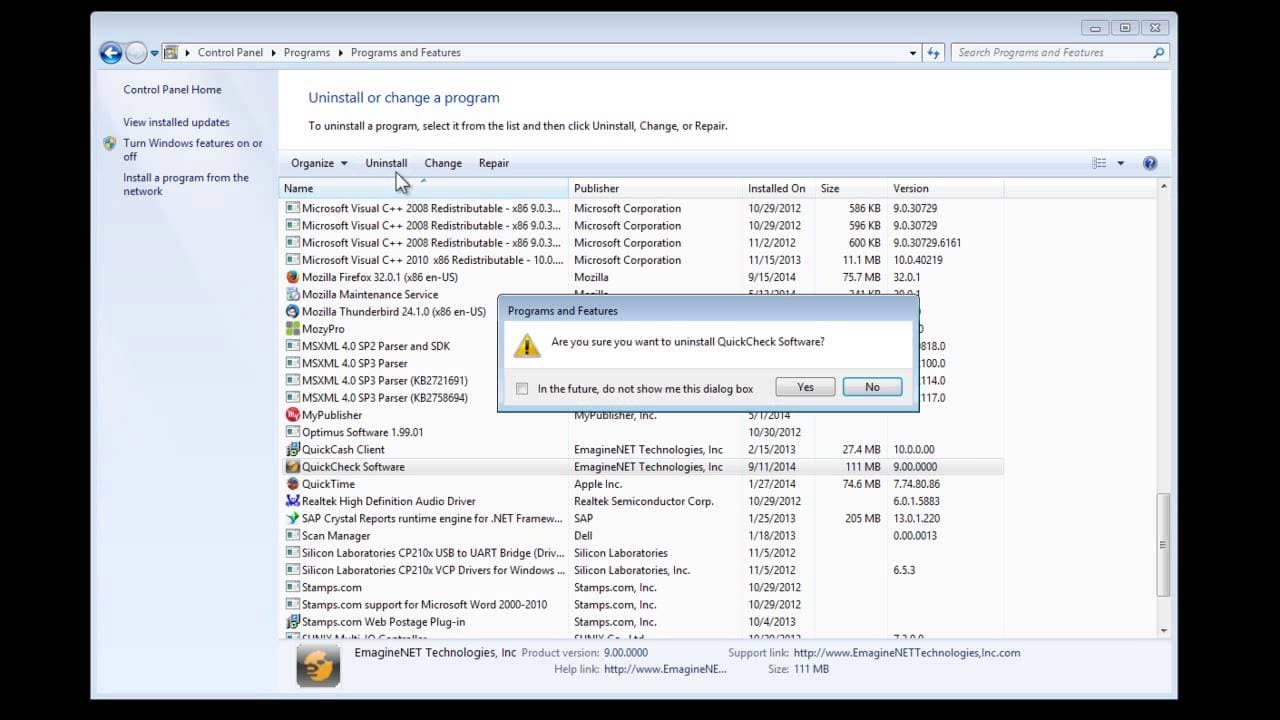Screen dimensions: 1280x720
Task: Expand the breadcrumb arrow after Programs
Action: click(340, 53)
